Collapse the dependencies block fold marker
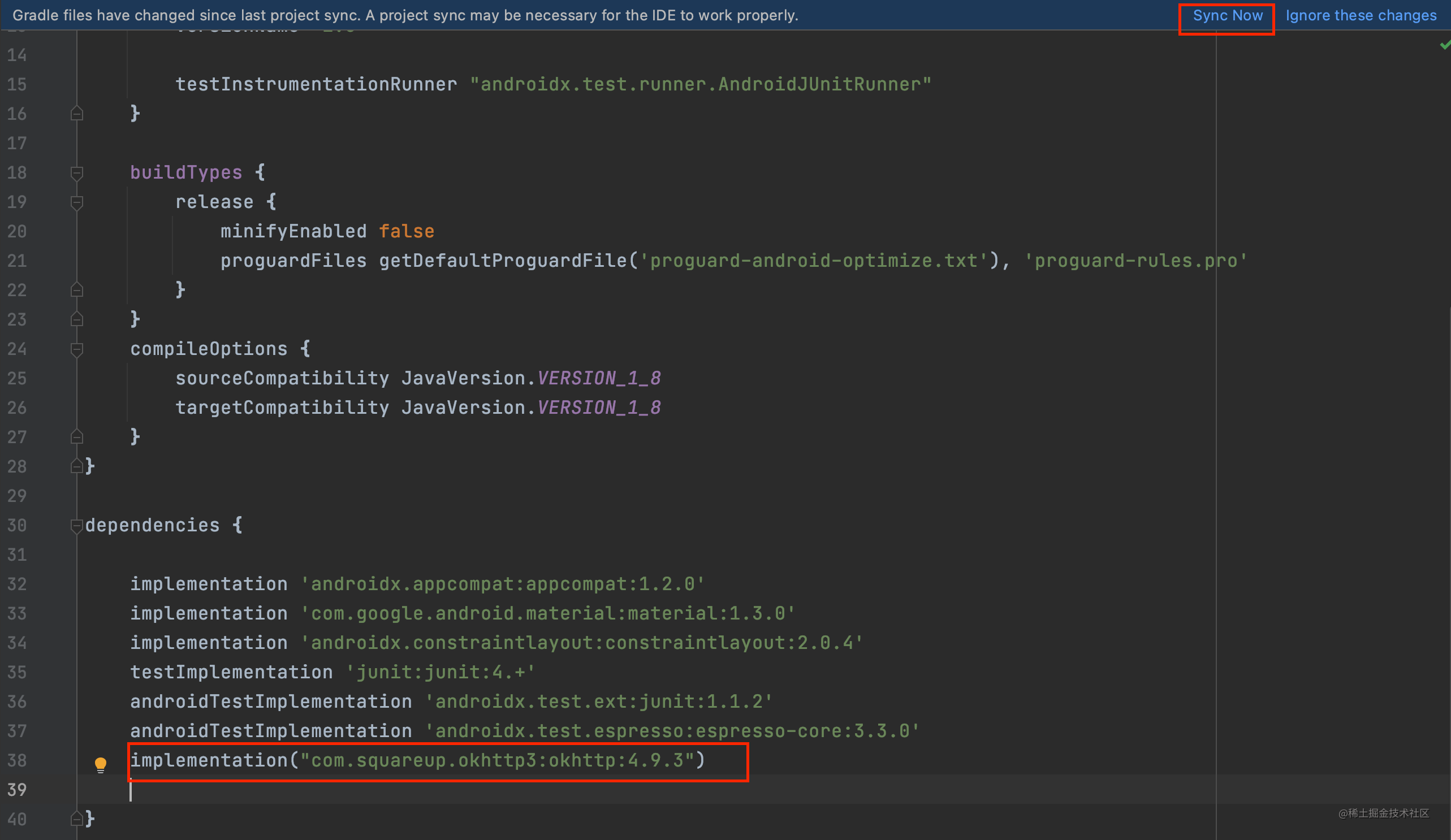The image size is (1451, 840). point(76,525)
